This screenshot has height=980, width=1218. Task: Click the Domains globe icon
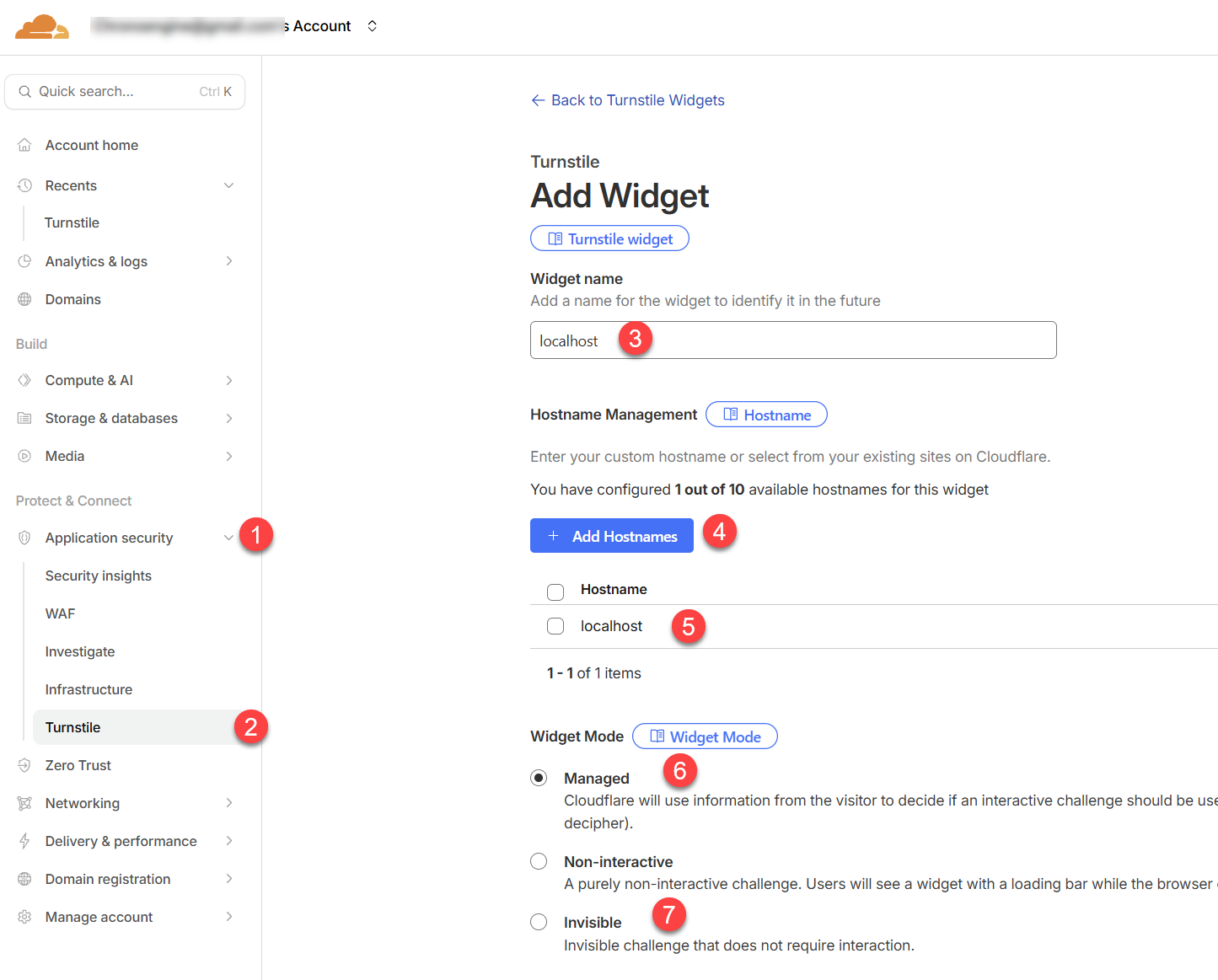pos(24,299)
